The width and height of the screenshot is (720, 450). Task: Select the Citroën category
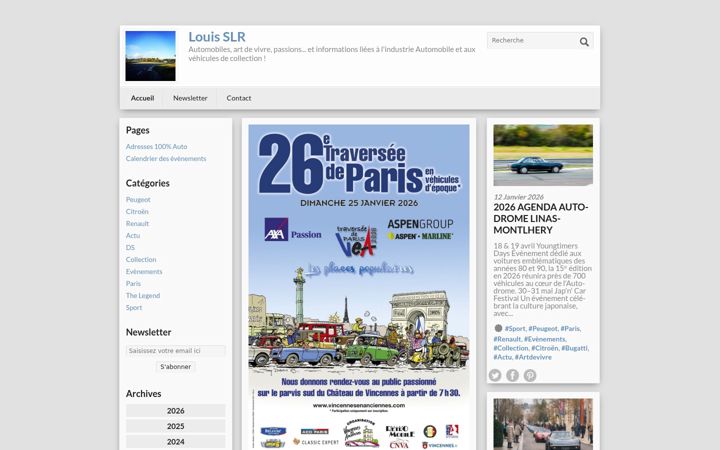pyautogui.click(x=137, y=212)
